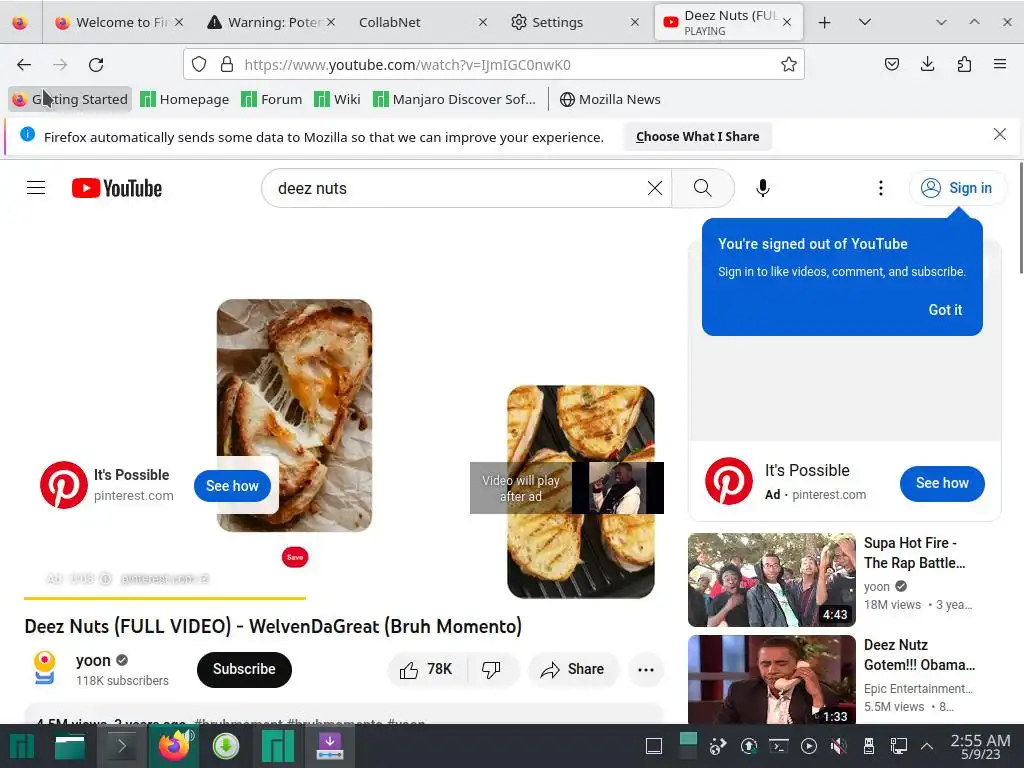Click the Pinterest logo in the sidebar ad
This screenshot has height=768, width=1024.
coord(729,481)
